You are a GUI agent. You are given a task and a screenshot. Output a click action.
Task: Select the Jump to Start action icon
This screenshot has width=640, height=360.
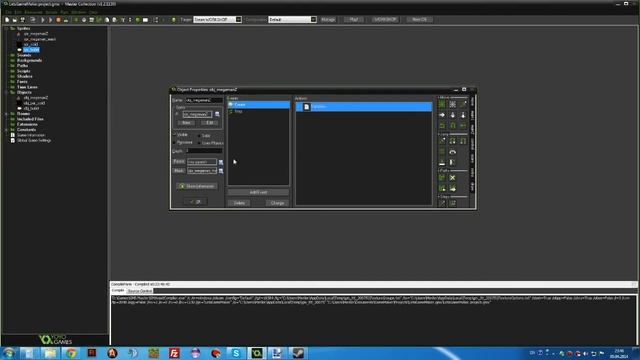[453, 141]
